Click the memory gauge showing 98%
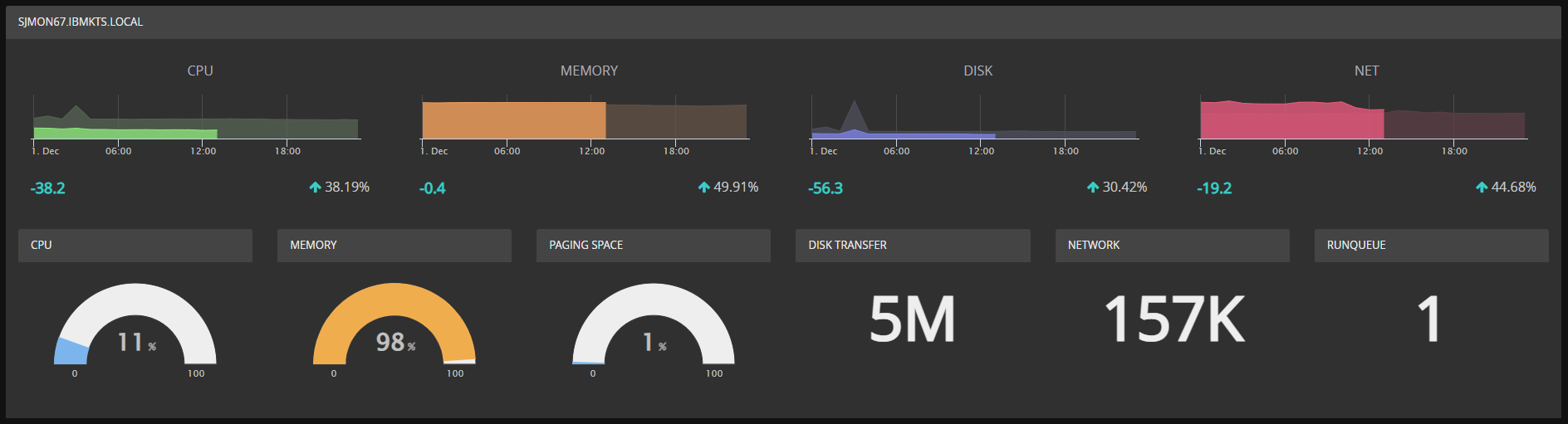The image size is (1568, 424). click(394, 324)
